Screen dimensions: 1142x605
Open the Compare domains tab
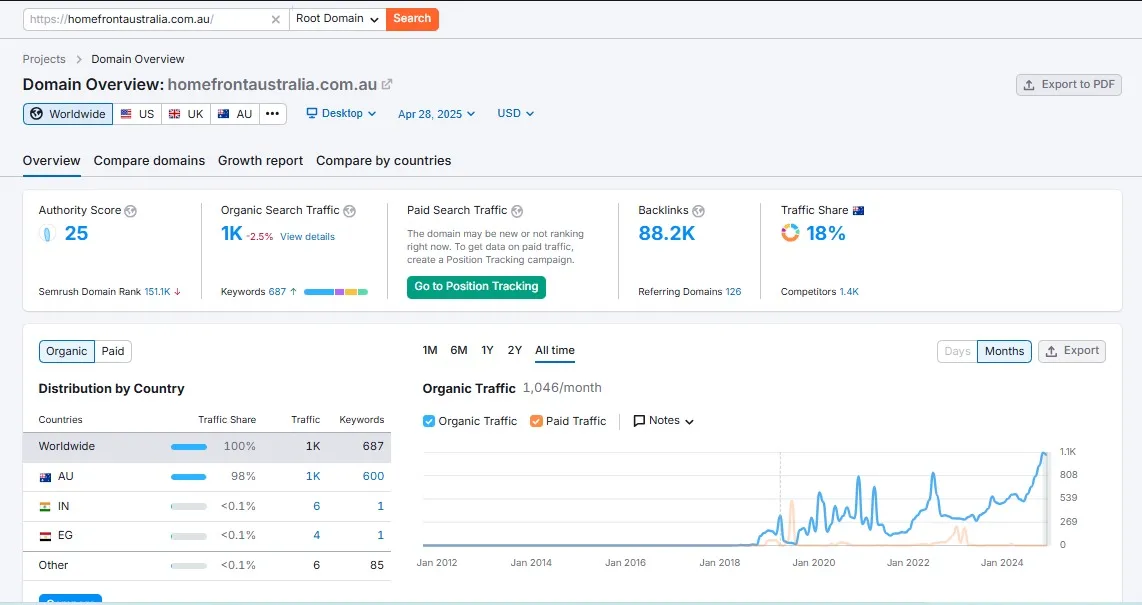[149, 161]
